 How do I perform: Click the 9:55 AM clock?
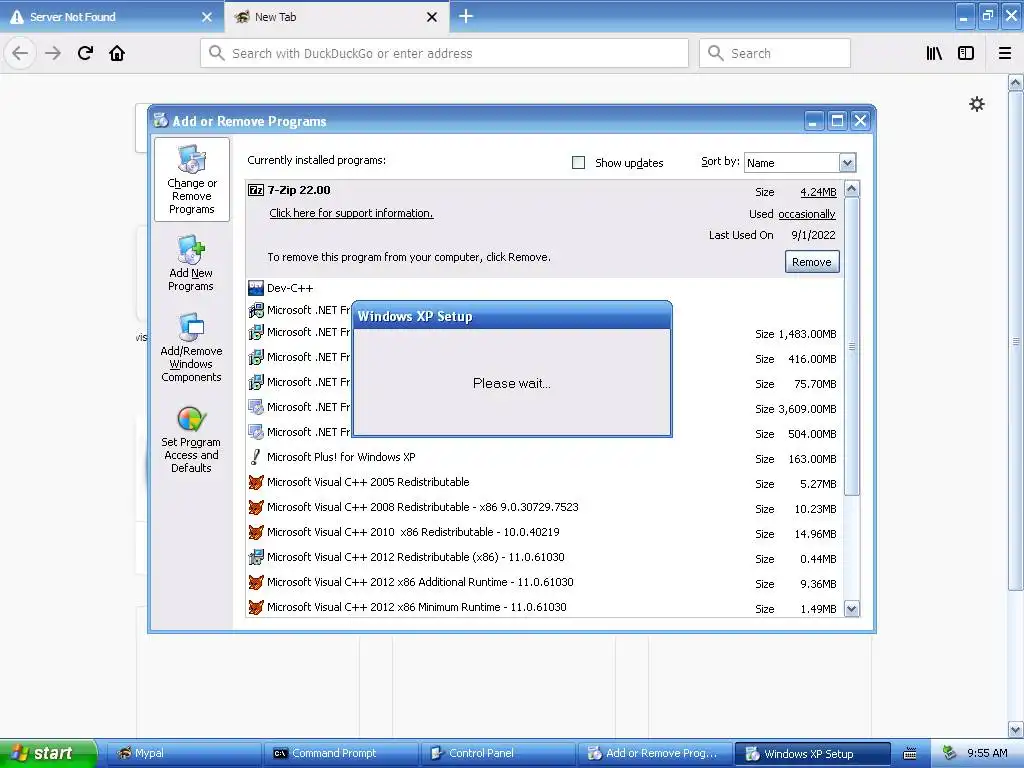point(987,753)
